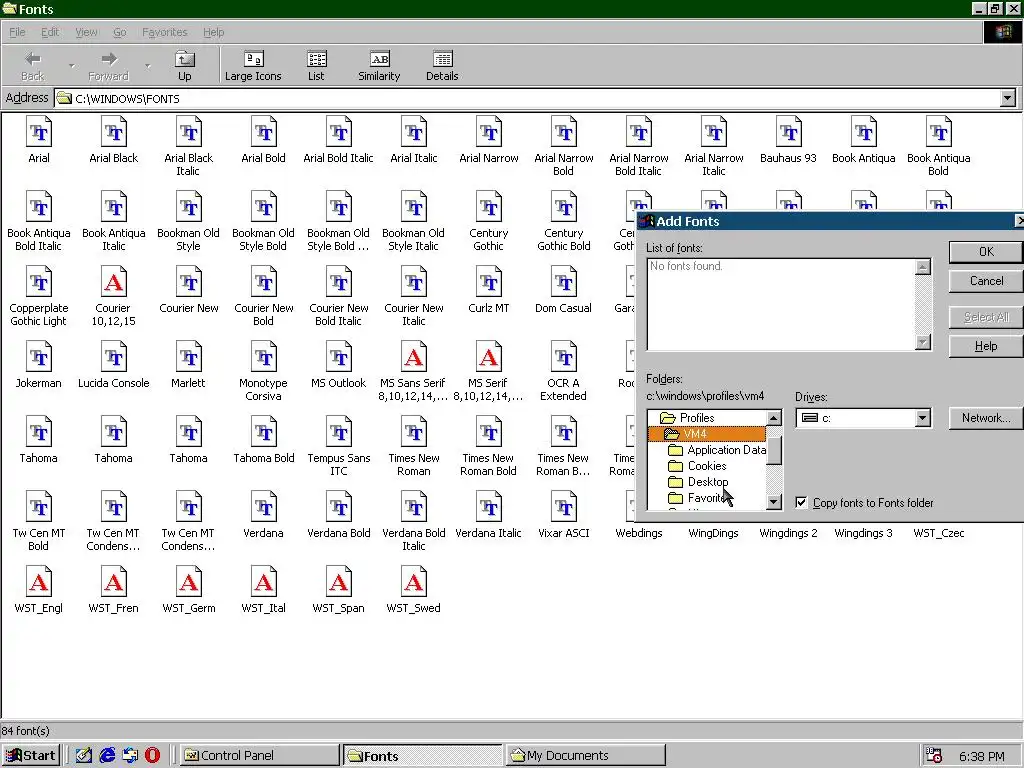Image resolution: width=1024 pixels, height=768 pixels.
Task: Select the Dom Casual font icon
Action: point(564,282)
